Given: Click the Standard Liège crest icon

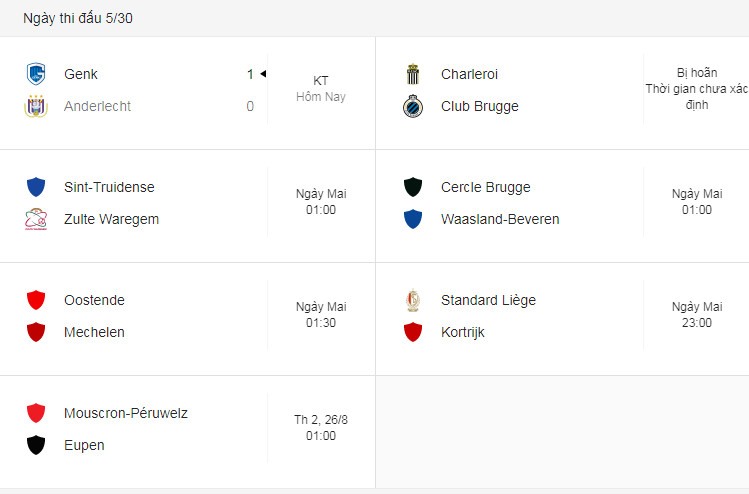Looking at the screenshot, I should coord(413,300).
